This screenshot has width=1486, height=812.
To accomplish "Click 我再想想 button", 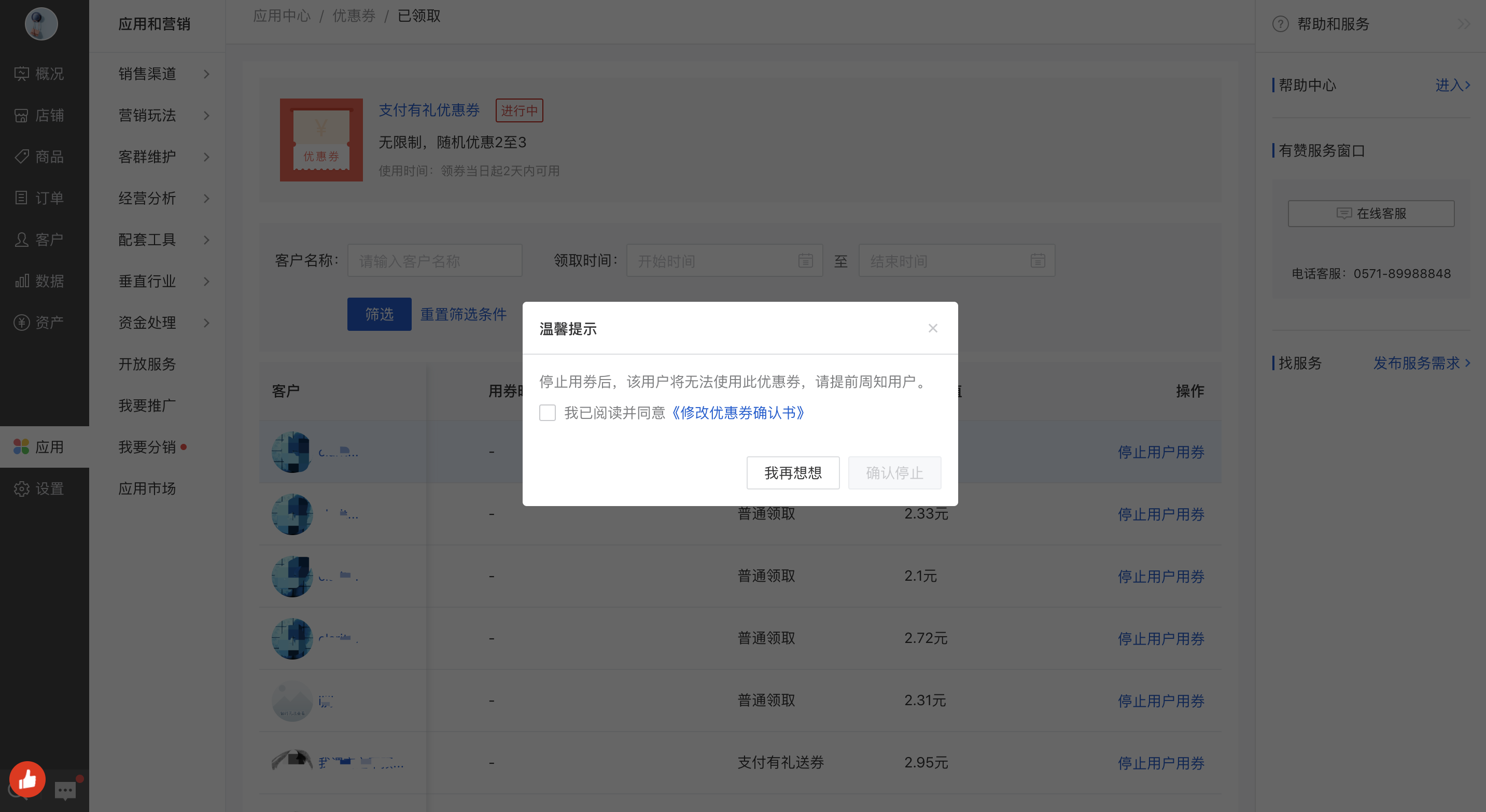I will (x=793, y=472).
